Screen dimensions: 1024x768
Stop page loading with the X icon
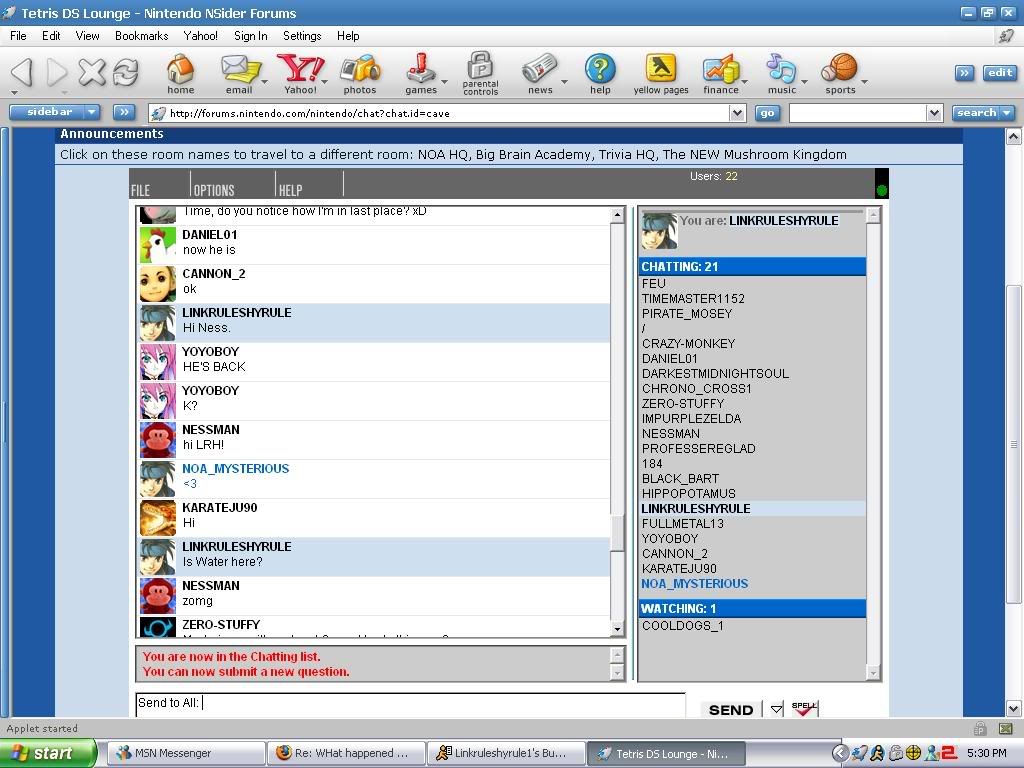pos(91,71)
